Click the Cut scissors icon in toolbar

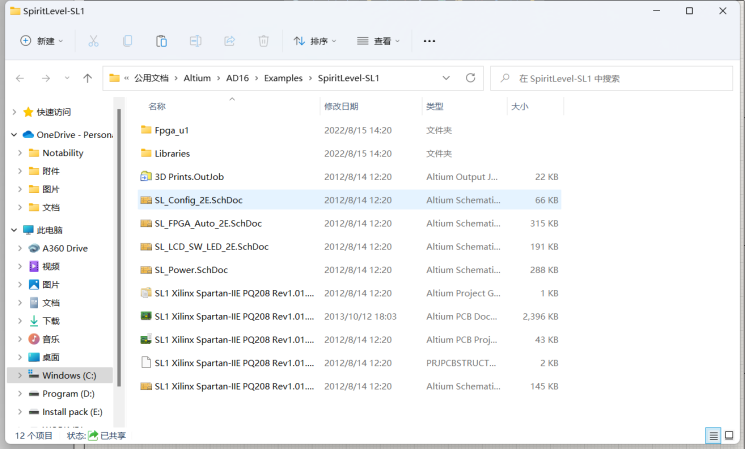click(93, 41)
